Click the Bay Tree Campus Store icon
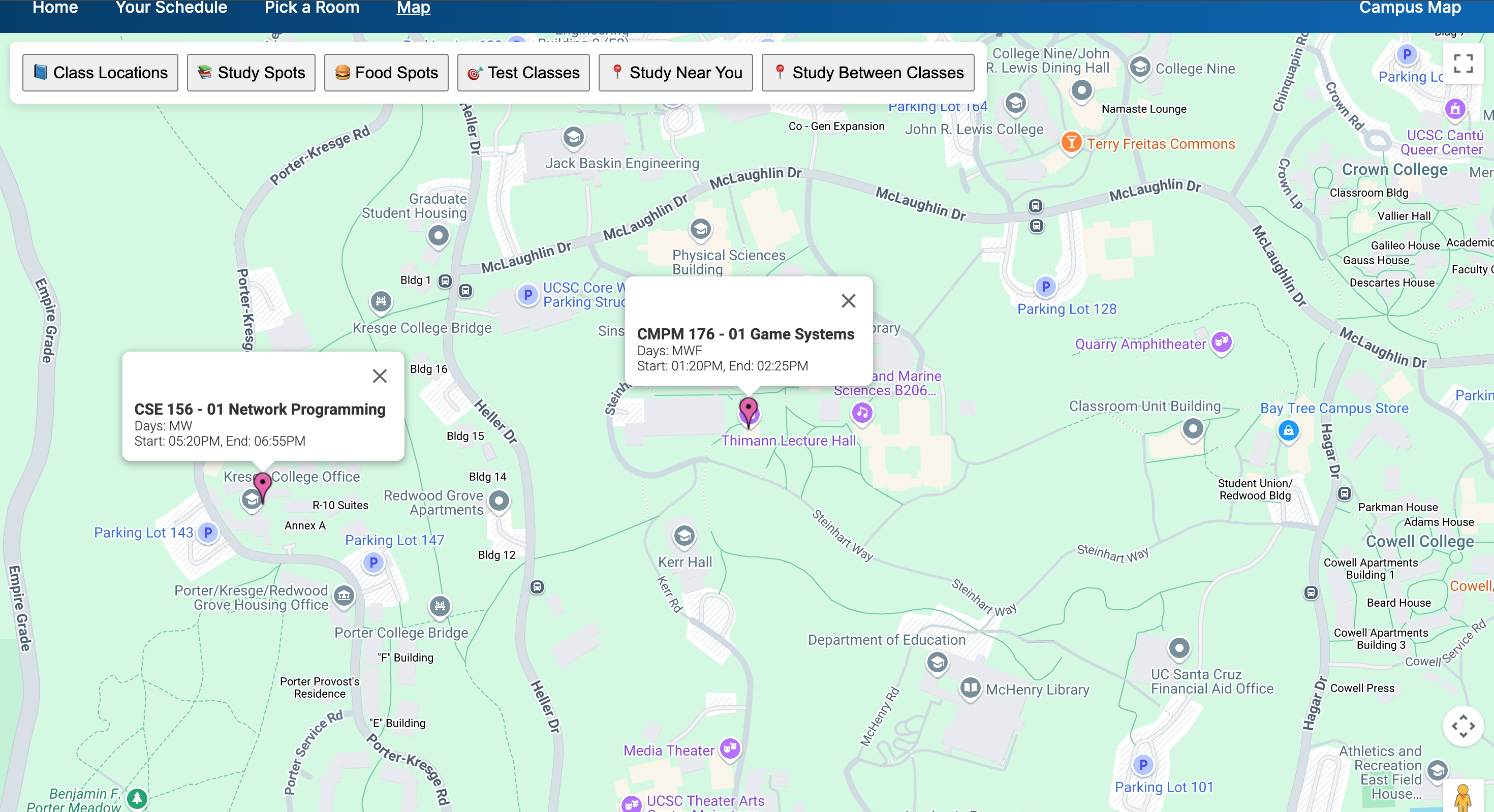Screen dimensions: 1494x812 coord(1288,430)
